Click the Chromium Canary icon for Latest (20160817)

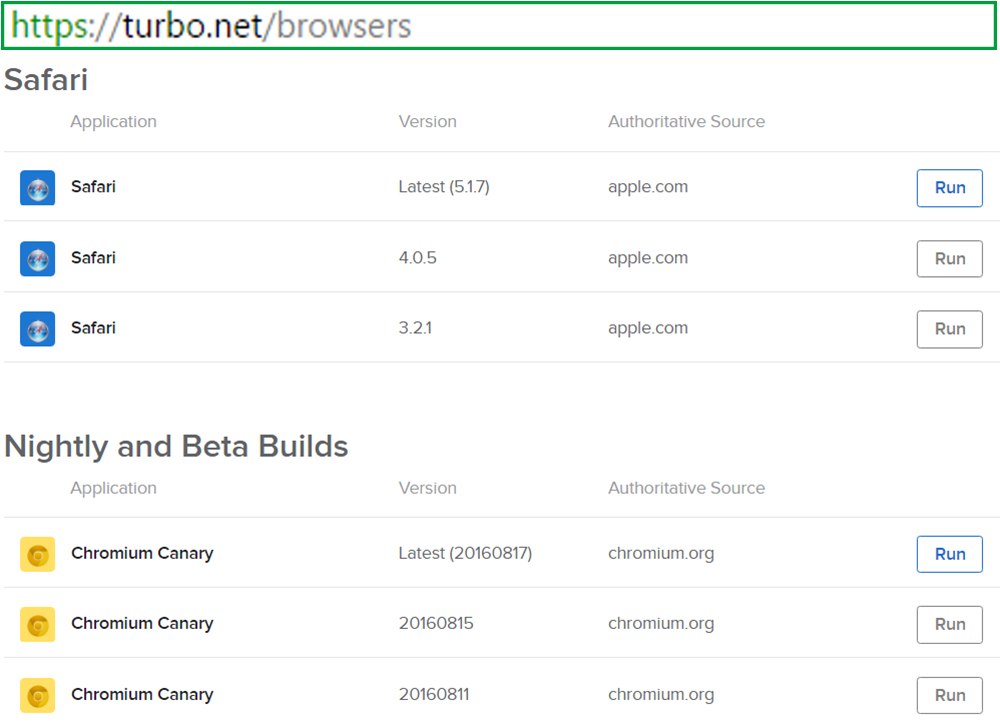37,553
